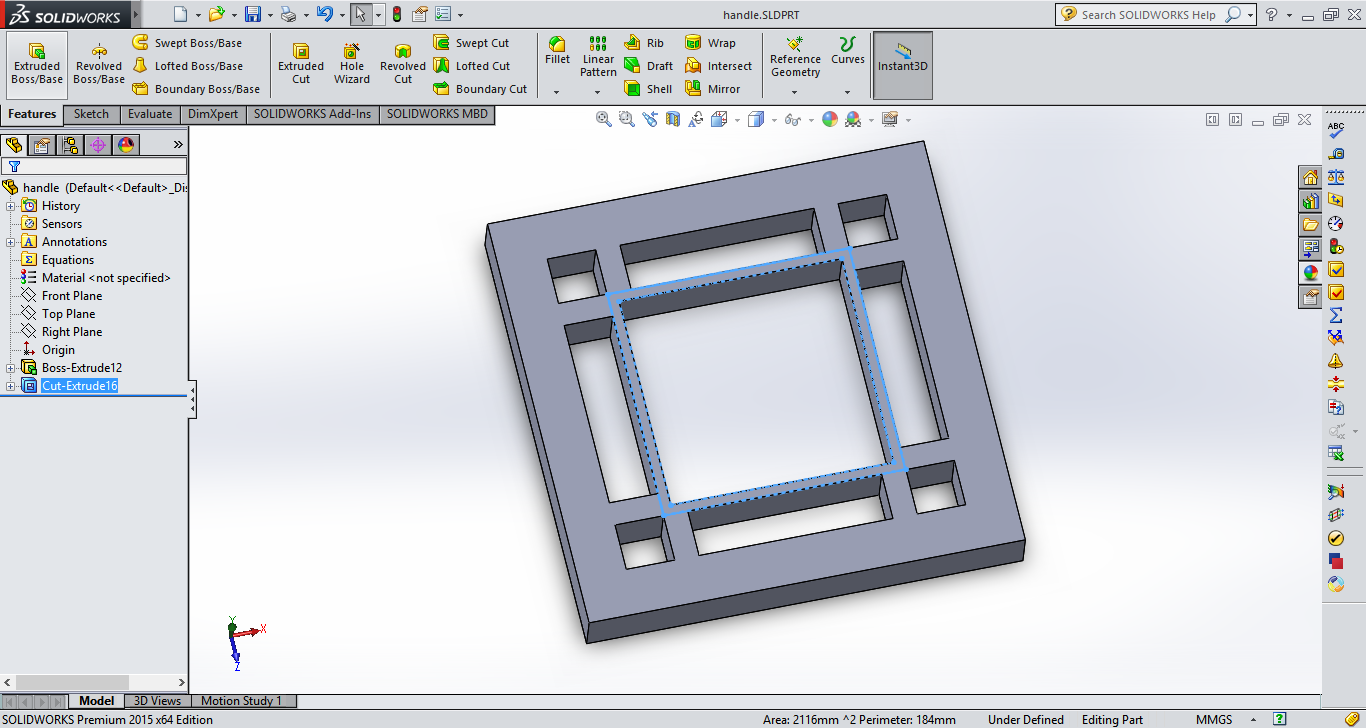The width and height of the screenshot is (1366, 728).
Task: Select the Boundary Cut tool
Action: tap(479, 89)
